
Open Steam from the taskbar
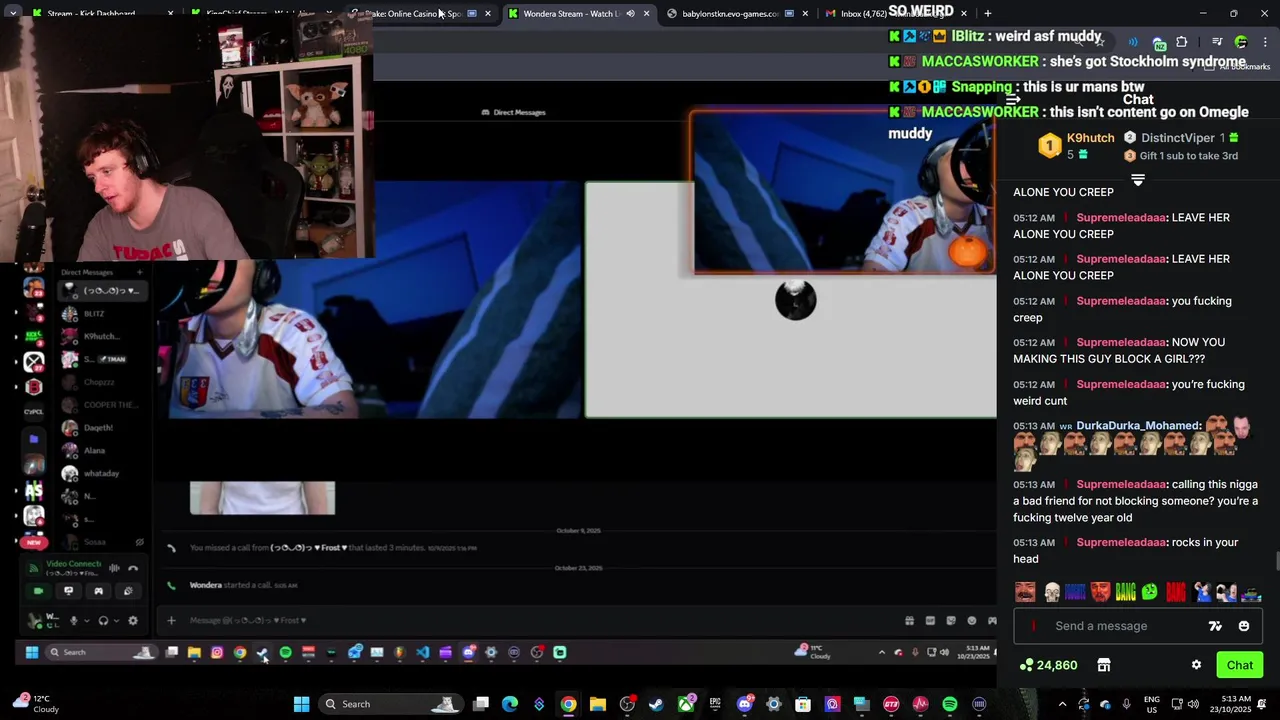pos(656,704)
